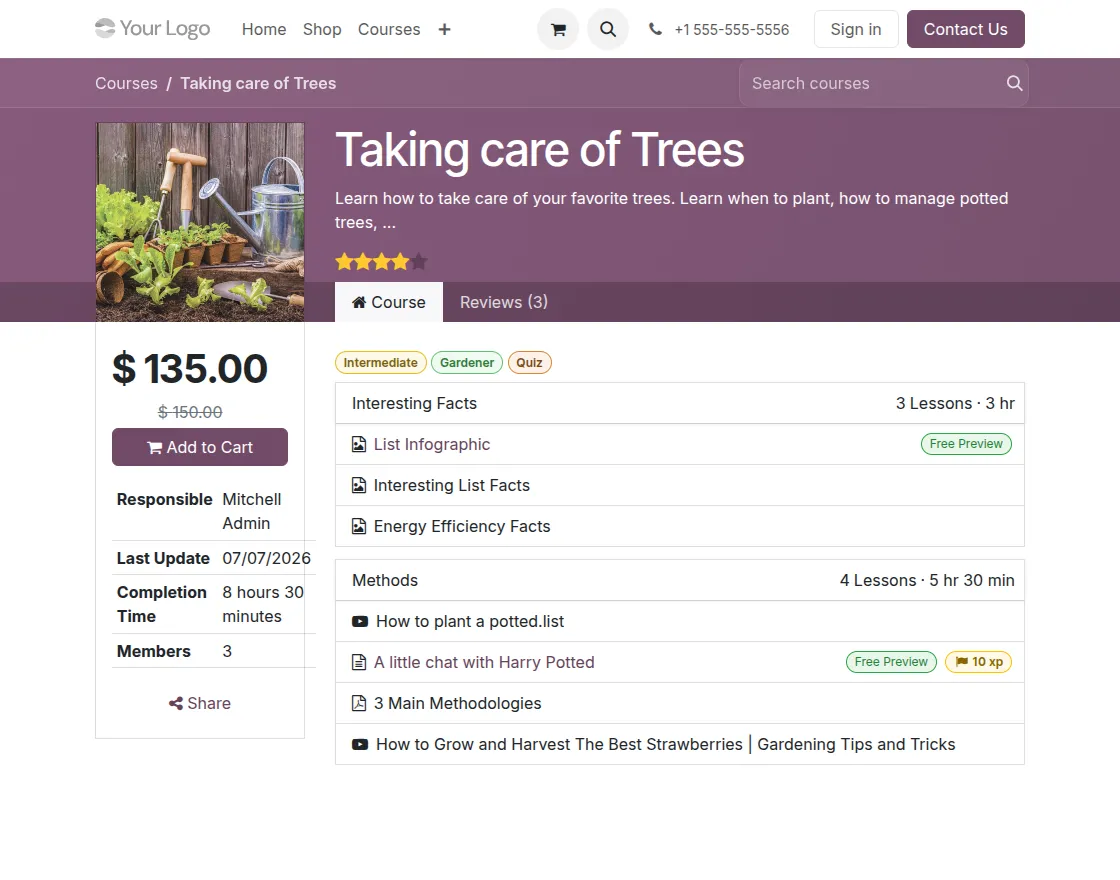The width and height of the screenshot is (1120, 880).
Task: Click the Your Logo image
Action: [153, 29]
